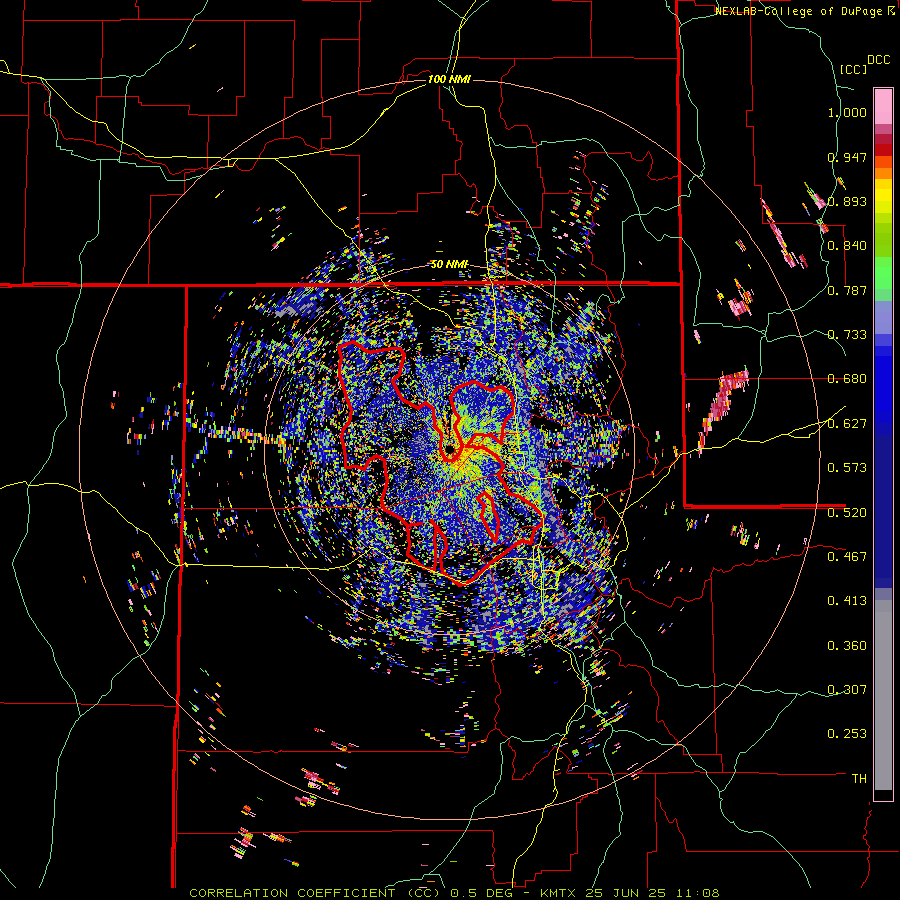Pick the light pink top color bar segment
Image resolution: width=900 pixels, height=900 pixels.
[883, 106]
